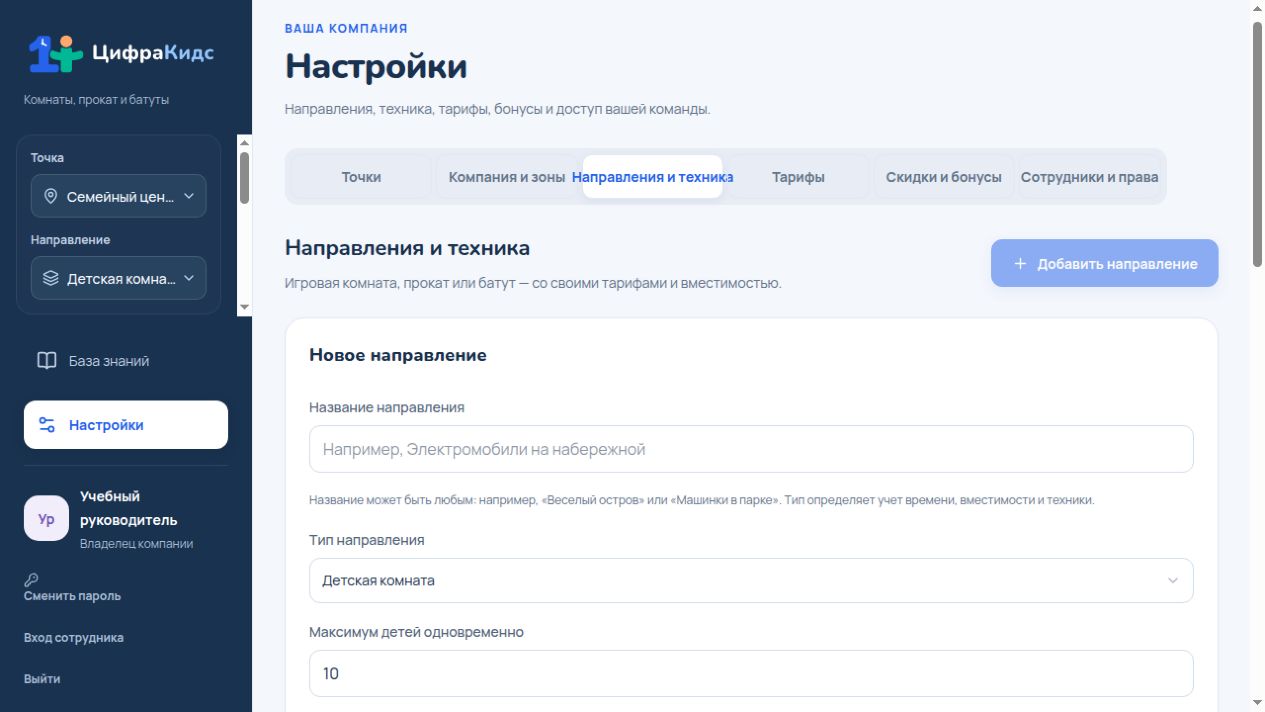
Task: Click the Вход сотрудника link
Action: [x=74, y=638]
